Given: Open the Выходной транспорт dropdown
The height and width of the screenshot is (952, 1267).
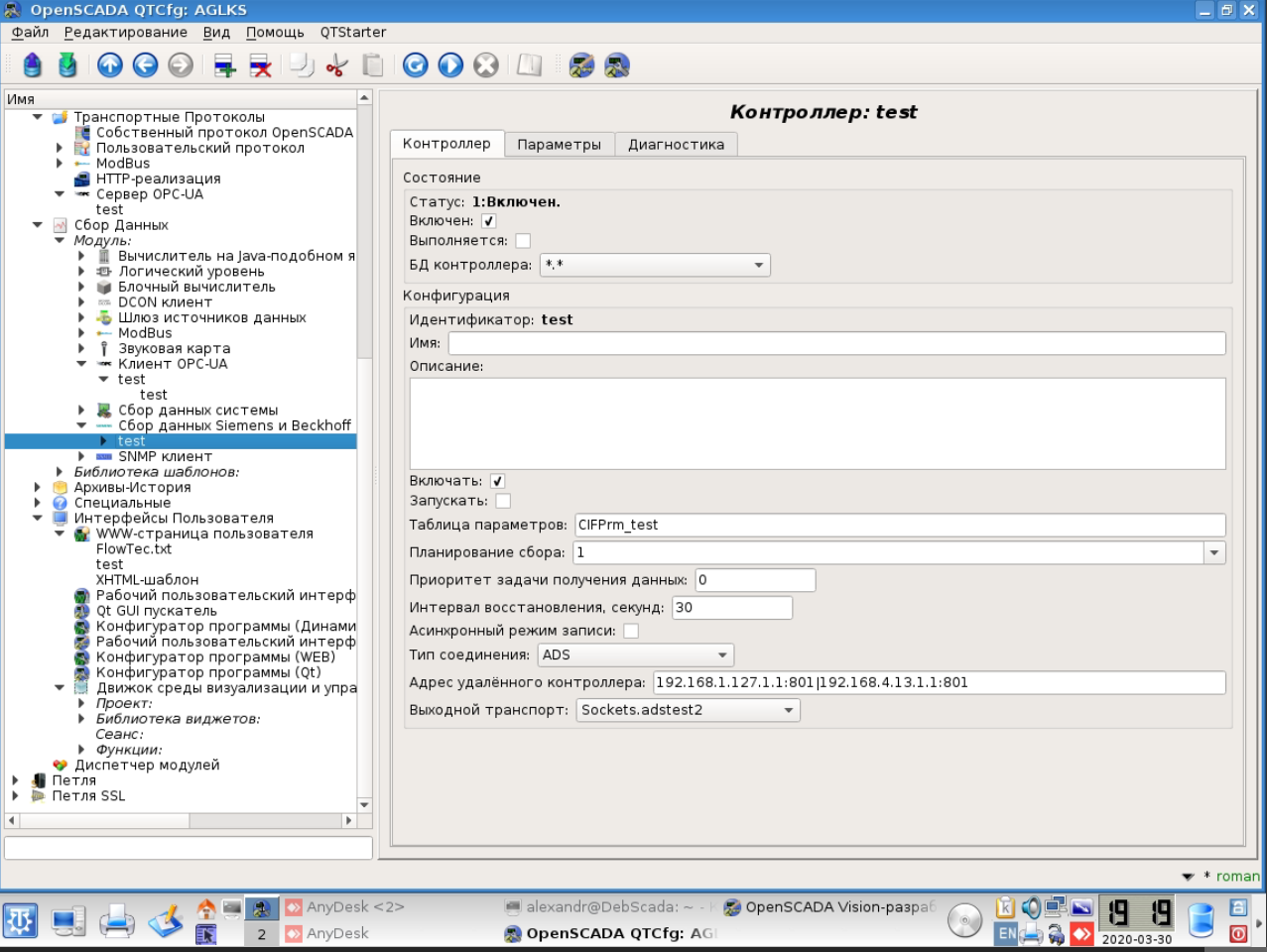Looking at the screenshot, I should 688,710.
